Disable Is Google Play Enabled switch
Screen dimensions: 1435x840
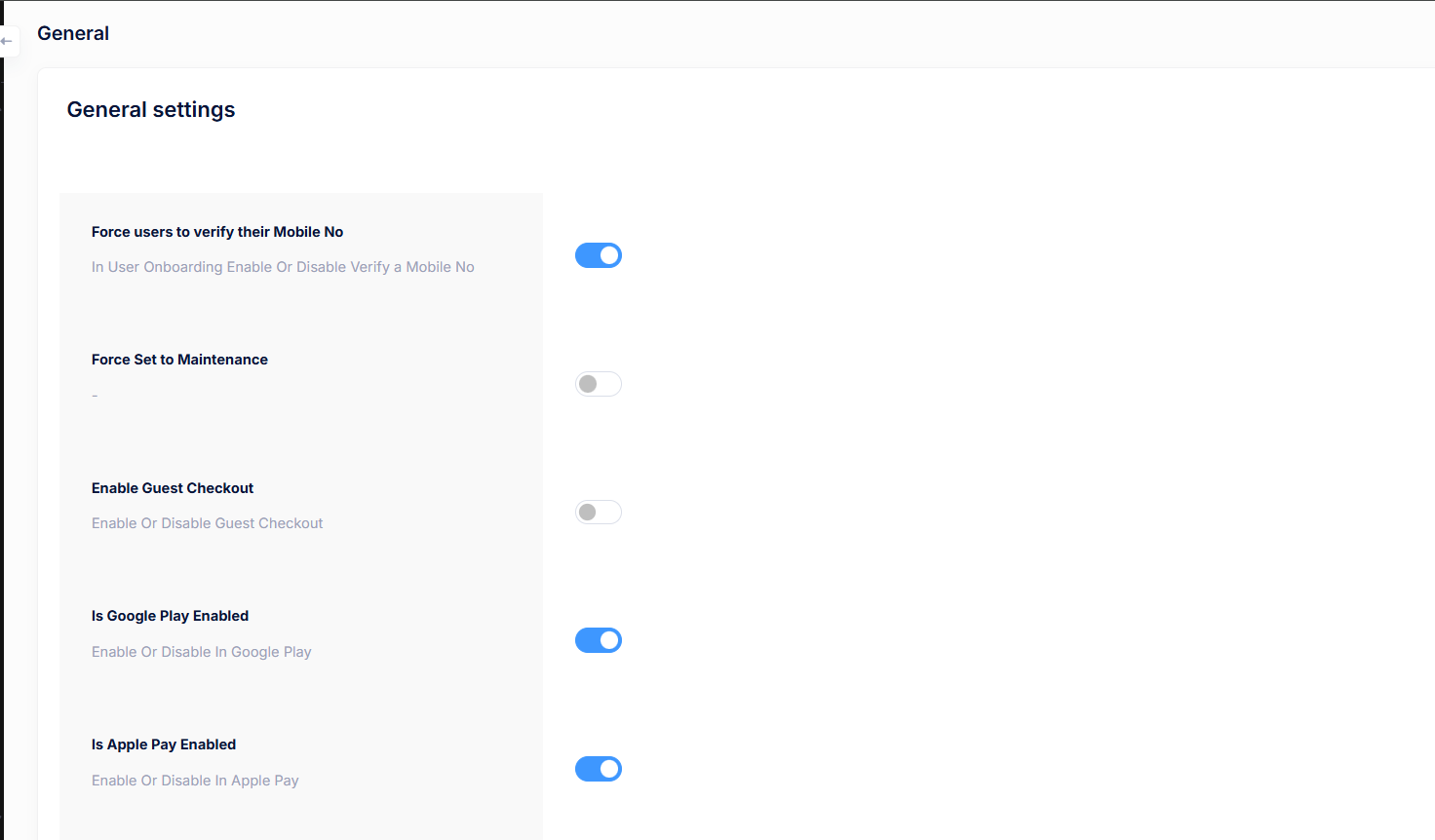tap(598, 640)
